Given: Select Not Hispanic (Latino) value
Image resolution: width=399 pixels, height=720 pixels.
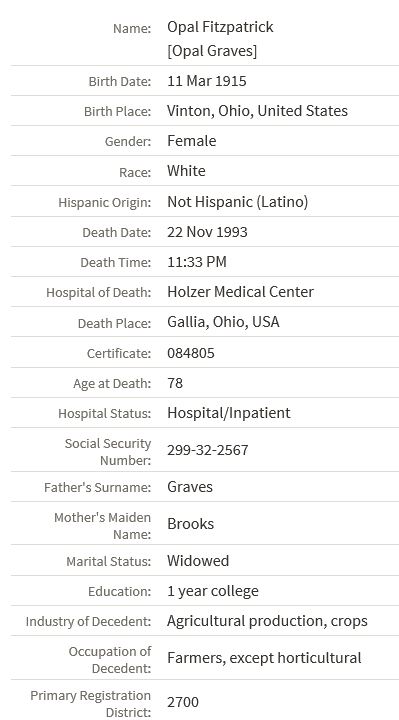Looking at the screenshot, I should coord(237,202).
